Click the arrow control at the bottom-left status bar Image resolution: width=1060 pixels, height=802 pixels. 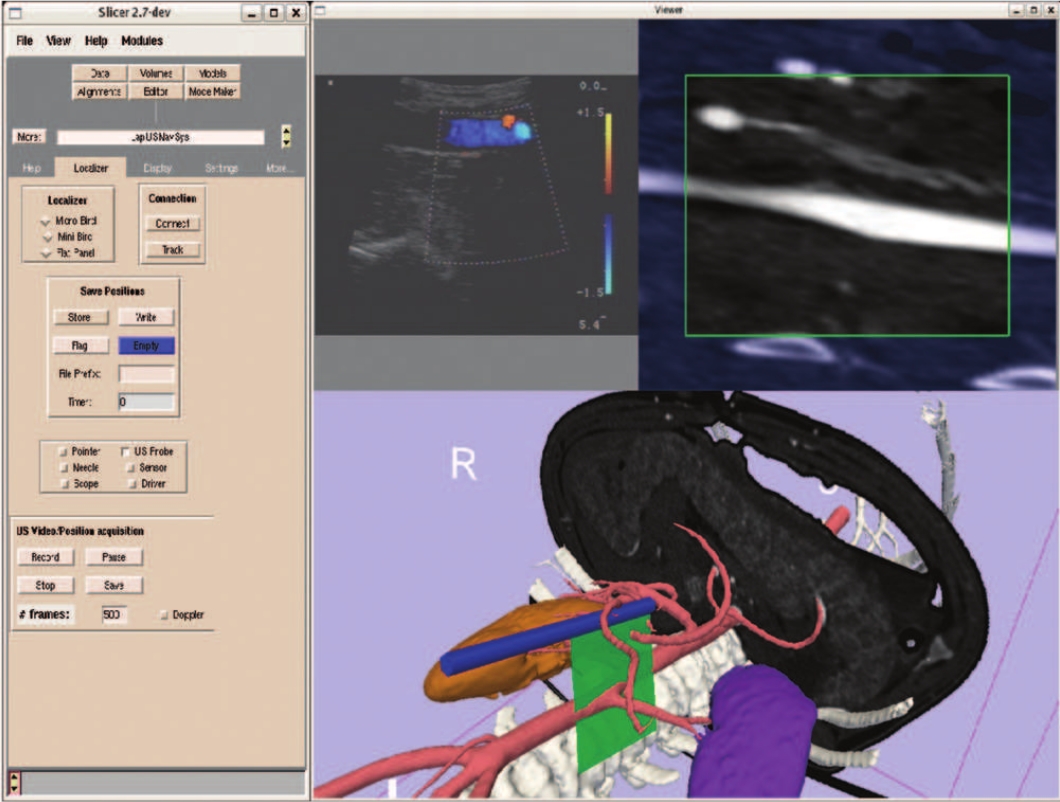pos(13,780)
